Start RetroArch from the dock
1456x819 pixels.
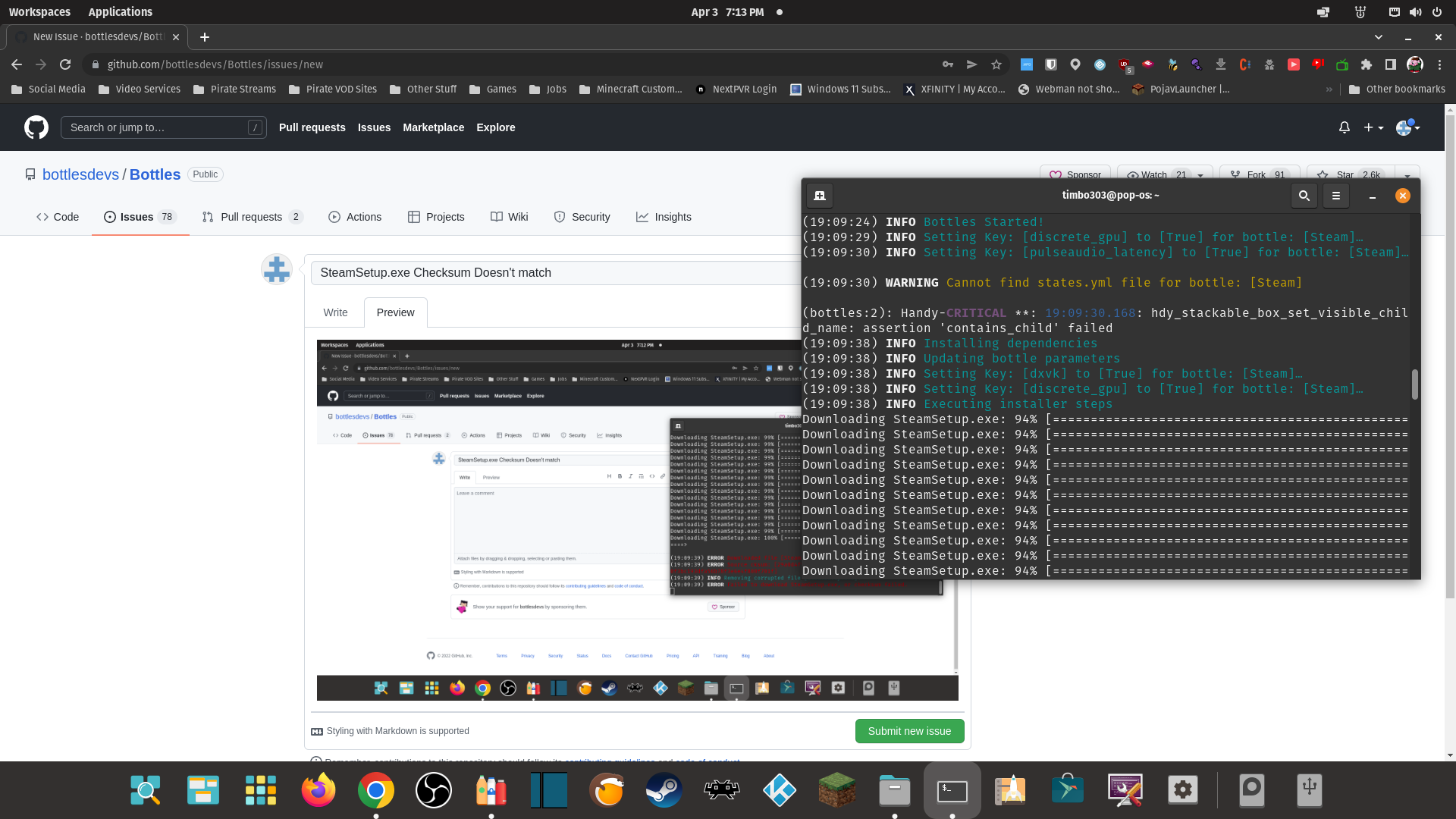(x=721, y=790)
